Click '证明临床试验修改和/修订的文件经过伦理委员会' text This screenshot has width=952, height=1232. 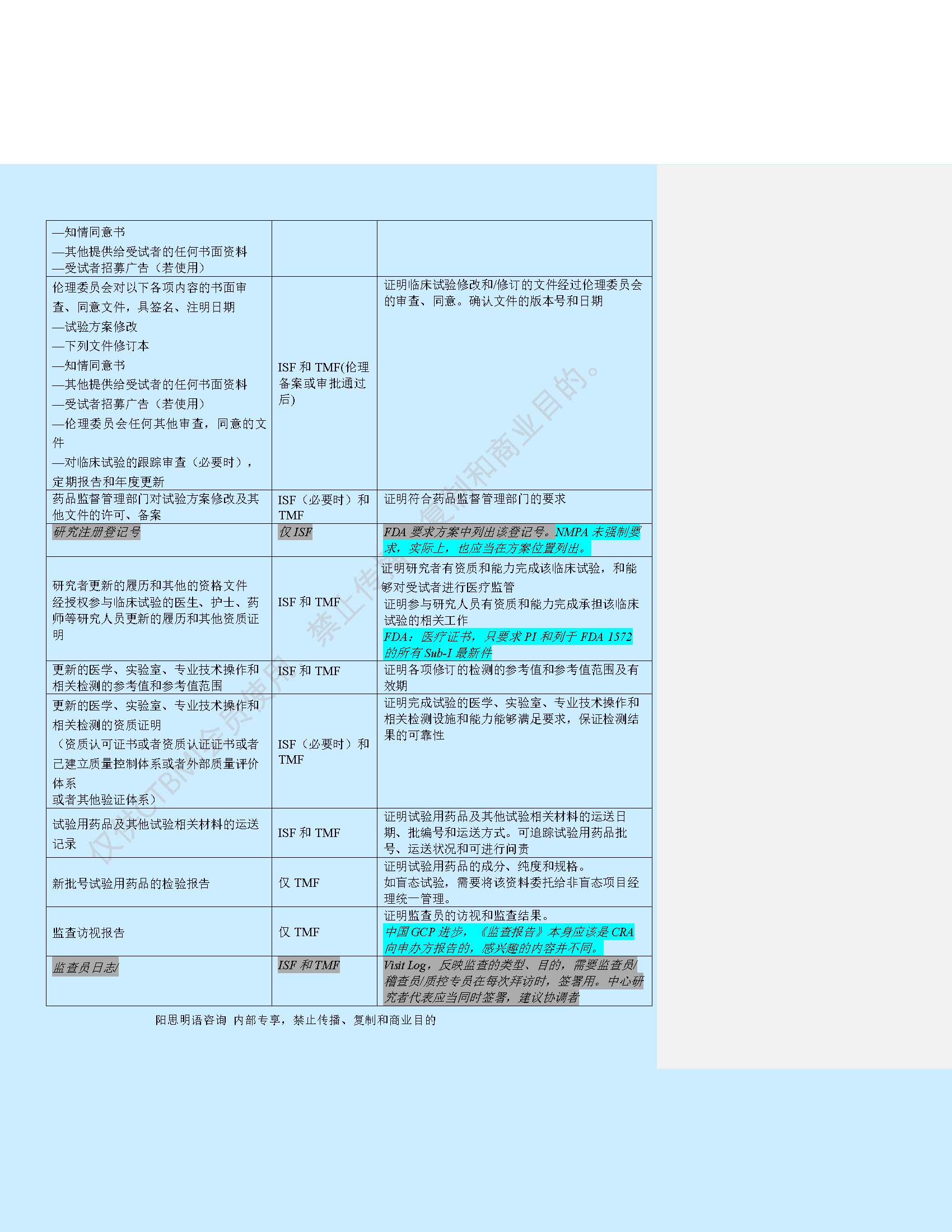tap(513, 285)
